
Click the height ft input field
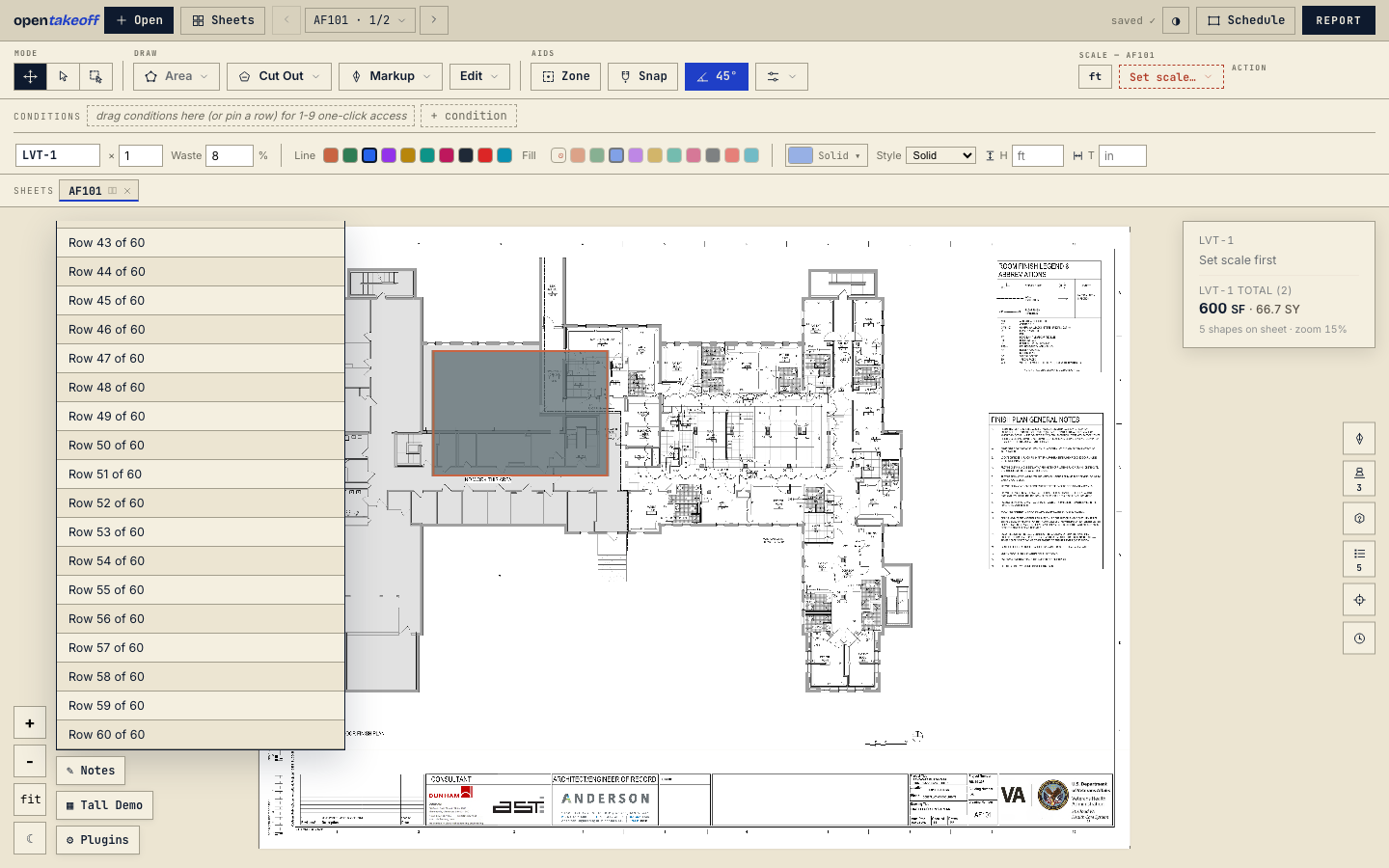tap(1037, 155)
